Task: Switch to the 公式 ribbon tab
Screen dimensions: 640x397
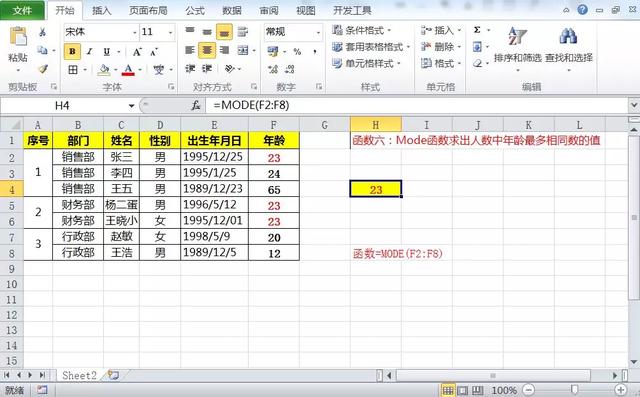Action: point(195,10)
